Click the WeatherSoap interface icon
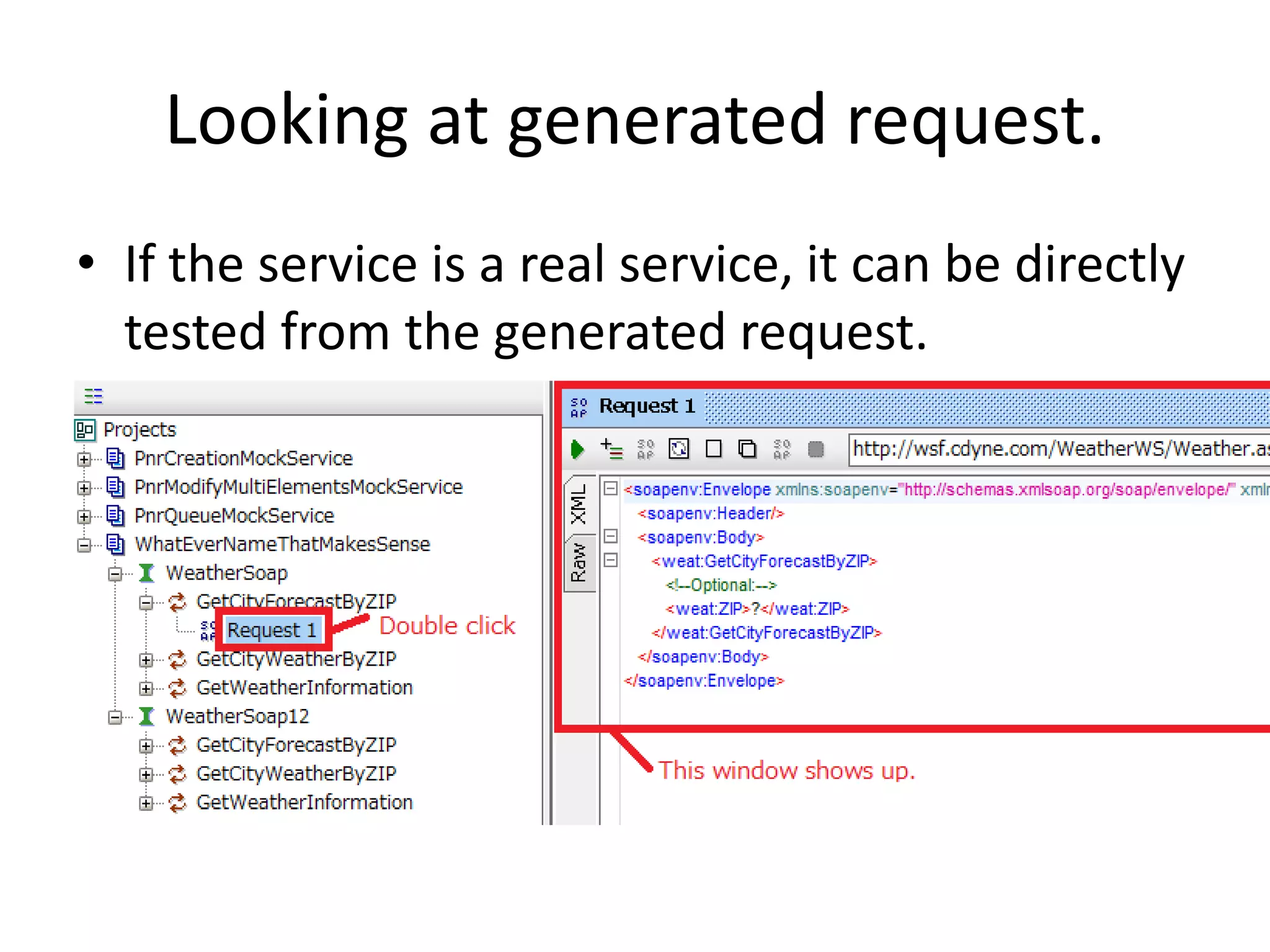Viewport: 1270px width, 952px height. [x=147, y=573]
